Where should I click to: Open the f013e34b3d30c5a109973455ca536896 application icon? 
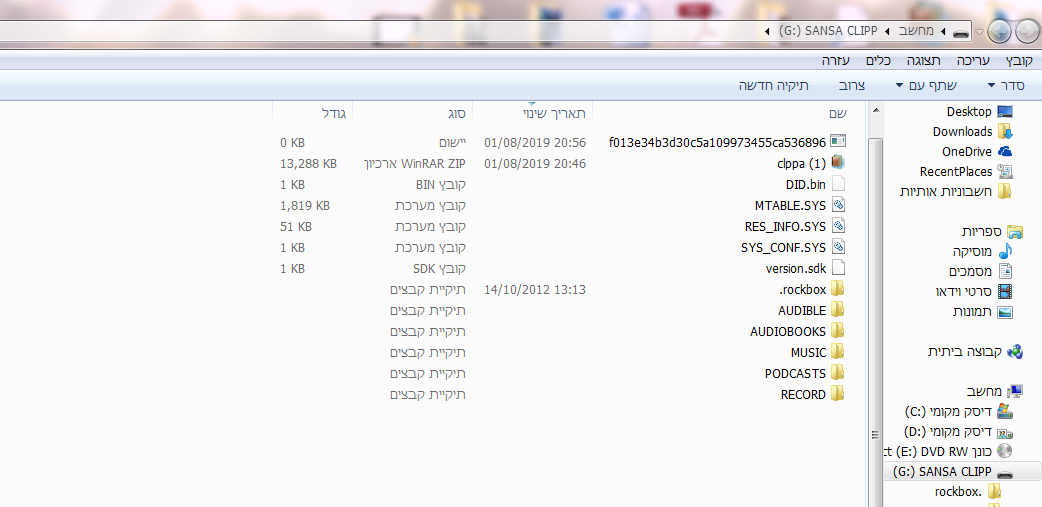tap(838, 142)
